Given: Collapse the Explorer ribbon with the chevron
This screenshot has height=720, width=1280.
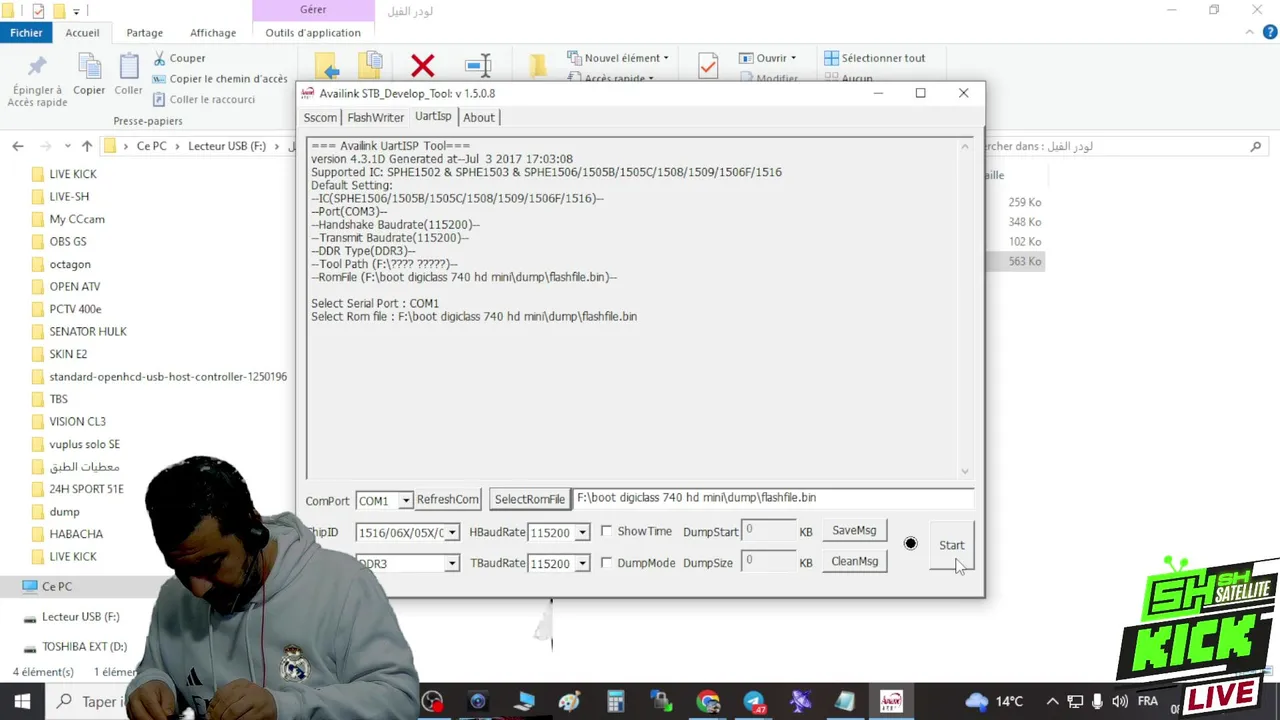Looking at the screenshot, I should 1250,33.
